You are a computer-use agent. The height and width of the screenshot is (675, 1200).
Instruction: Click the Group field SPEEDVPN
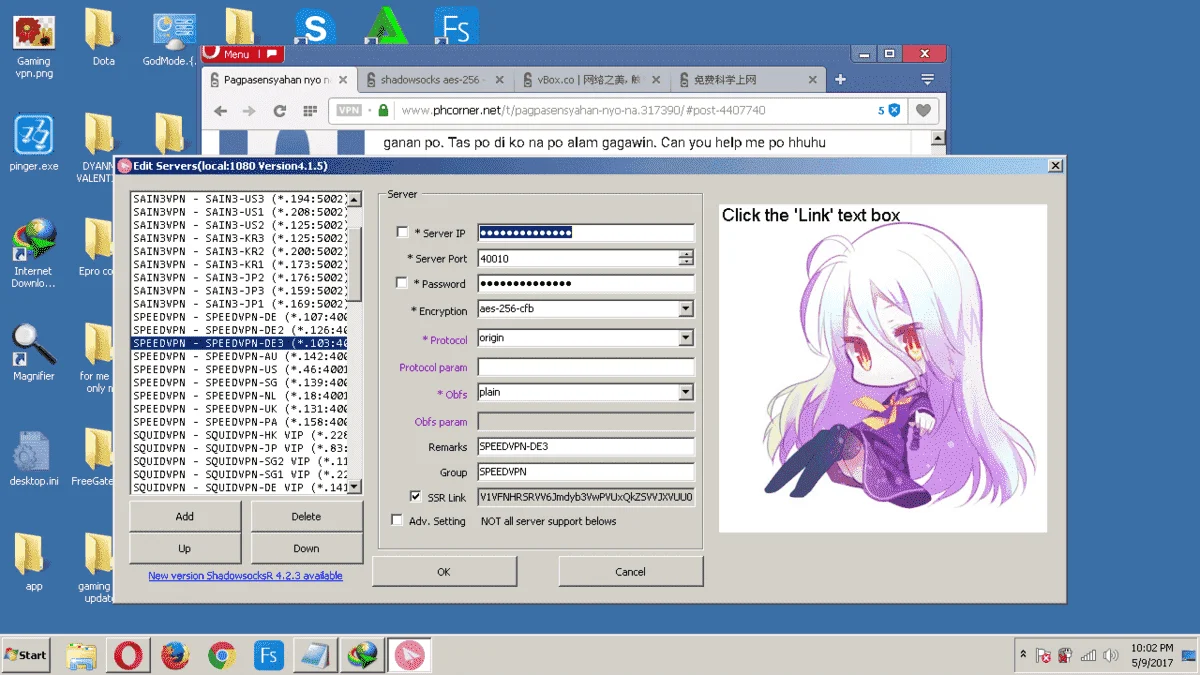point(586,472)
